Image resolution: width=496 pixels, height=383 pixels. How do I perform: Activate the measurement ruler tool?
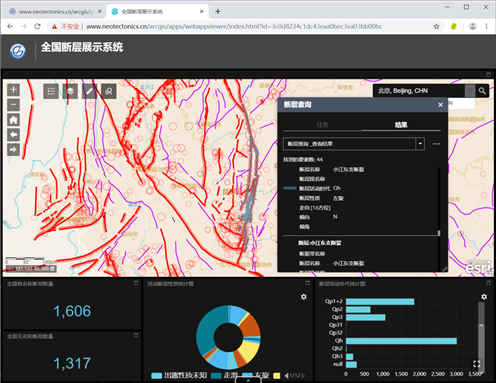click(x=90, y=91)
